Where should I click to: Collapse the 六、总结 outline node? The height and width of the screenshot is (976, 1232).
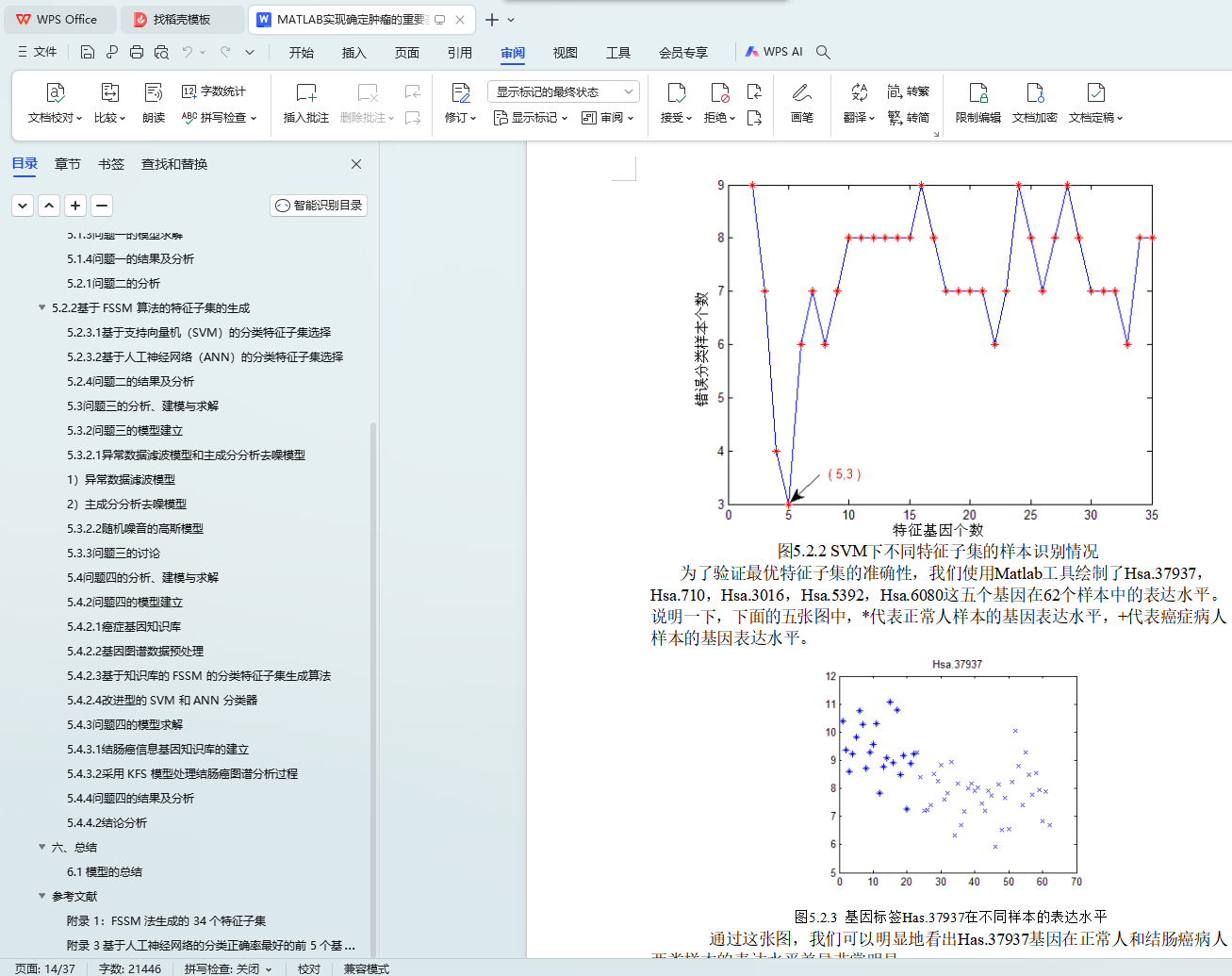point(41,847)
